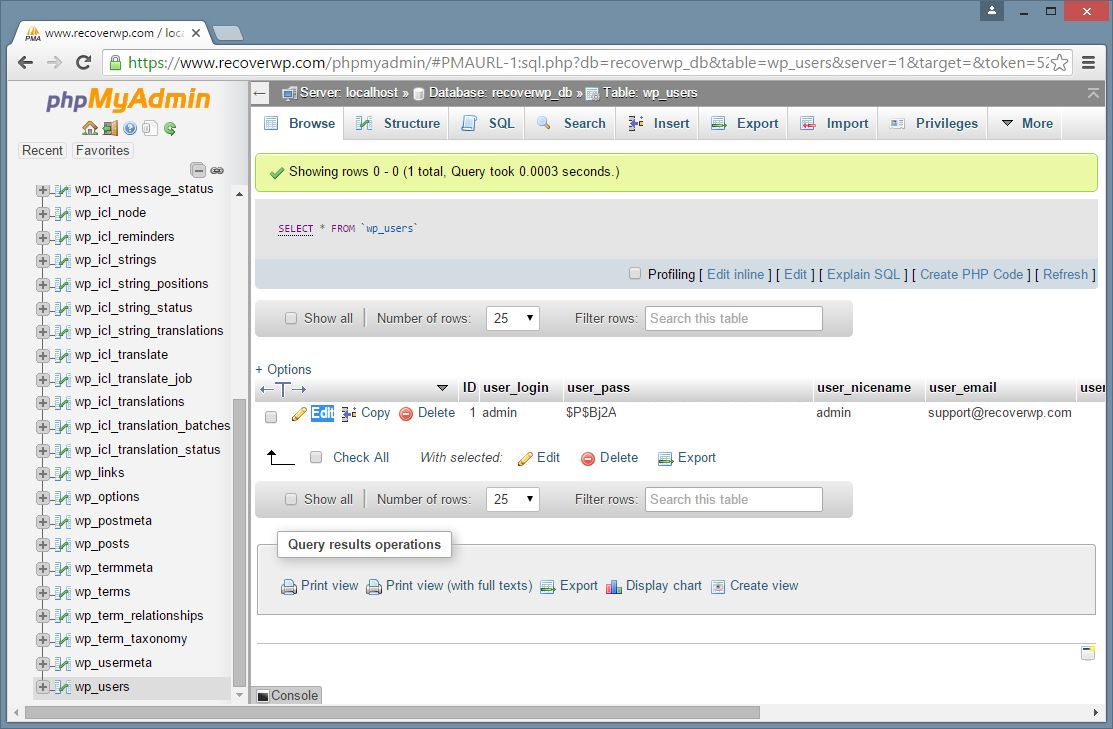
Task: Open phpMyAdmin home icon
Action: click(89, 128)
